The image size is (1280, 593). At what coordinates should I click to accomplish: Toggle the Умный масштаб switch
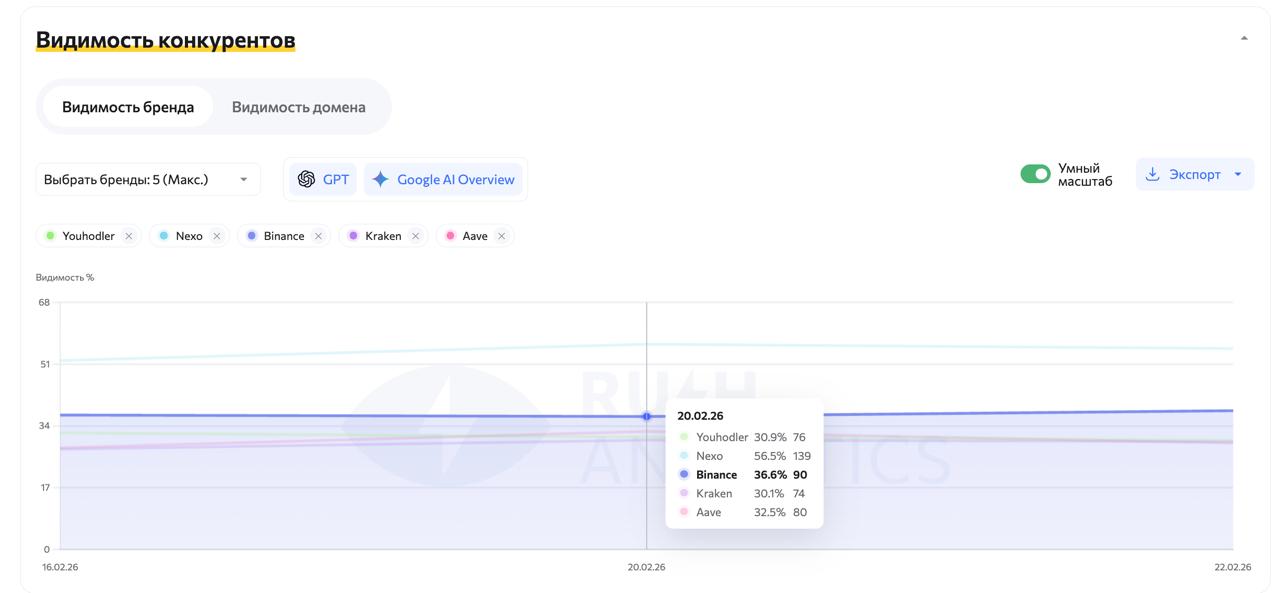click(x=1035, y=174)
